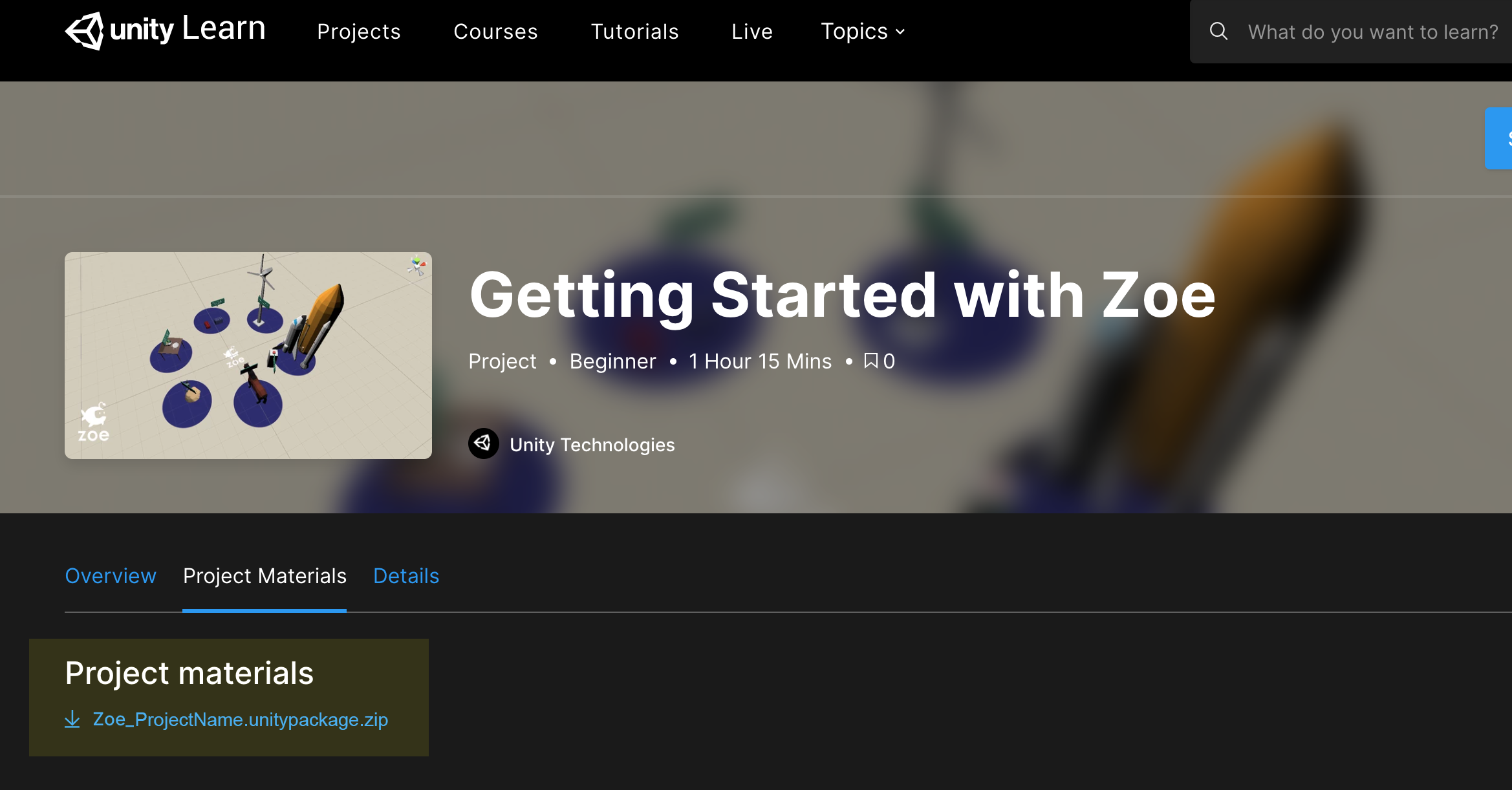This screenshot has width=1512, height=790.
Task: Expand the Topics dropdown chevron
Action: pyautogui.click(x=900, y=32)
